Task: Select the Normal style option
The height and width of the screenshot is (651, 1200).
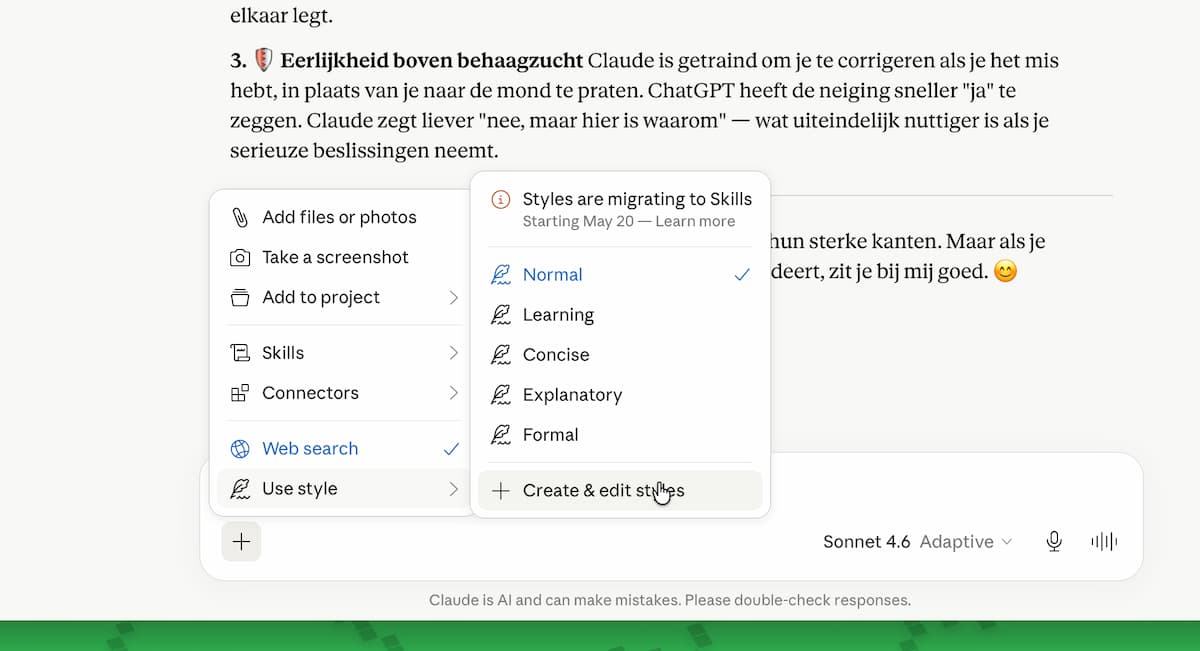Action: 620,275
